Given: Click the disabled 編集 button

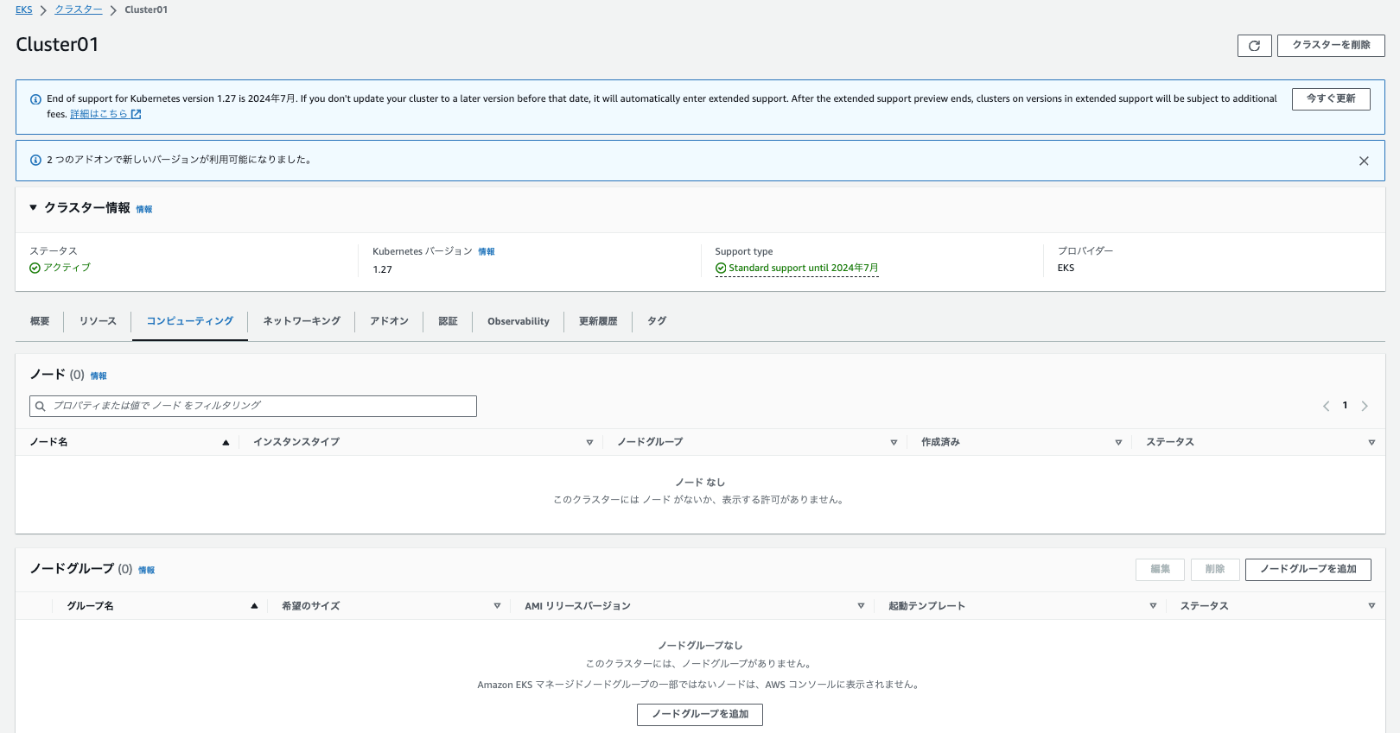Looking at the screenshot, I should (1160, 569).
